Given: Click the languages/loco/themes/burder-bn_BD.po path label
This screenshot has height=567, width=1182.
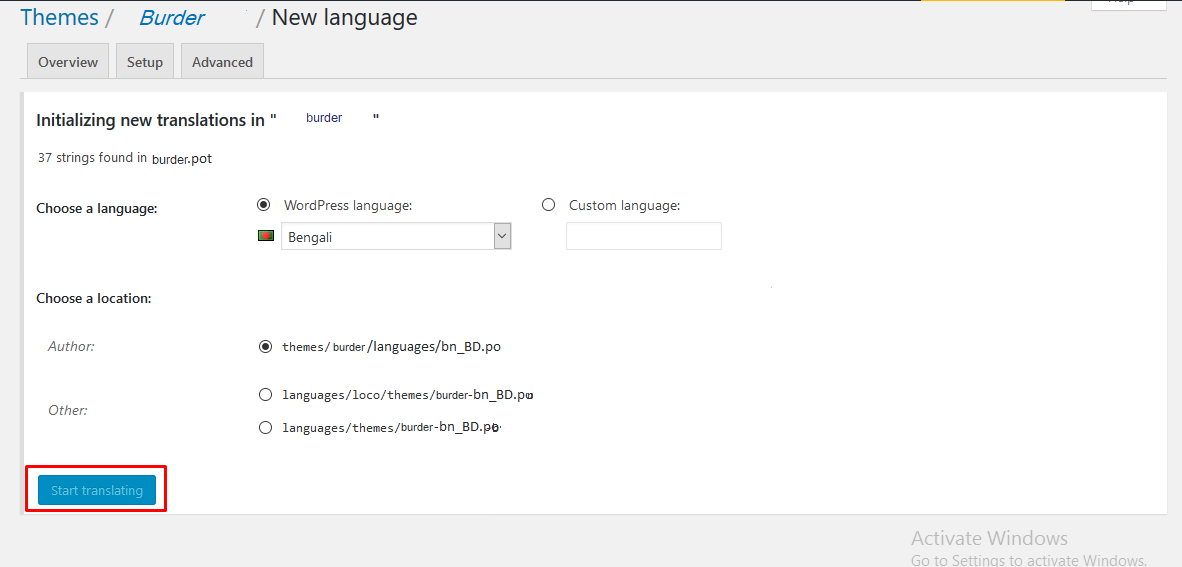Looking at the screenshot, I should [406, 395].
